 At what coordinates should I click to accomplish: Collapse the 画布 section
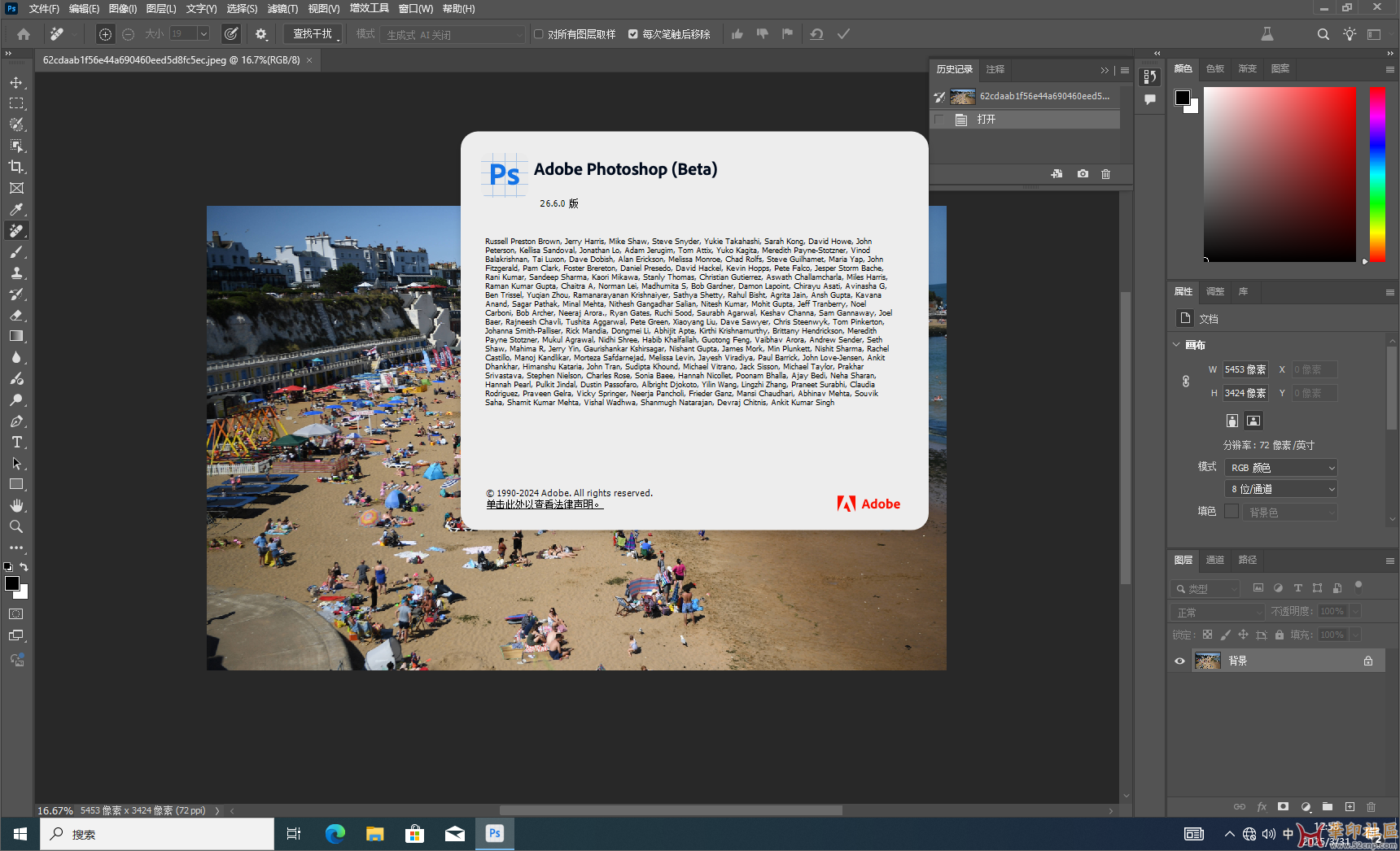pyautogui.click(x=1176, y=345)
